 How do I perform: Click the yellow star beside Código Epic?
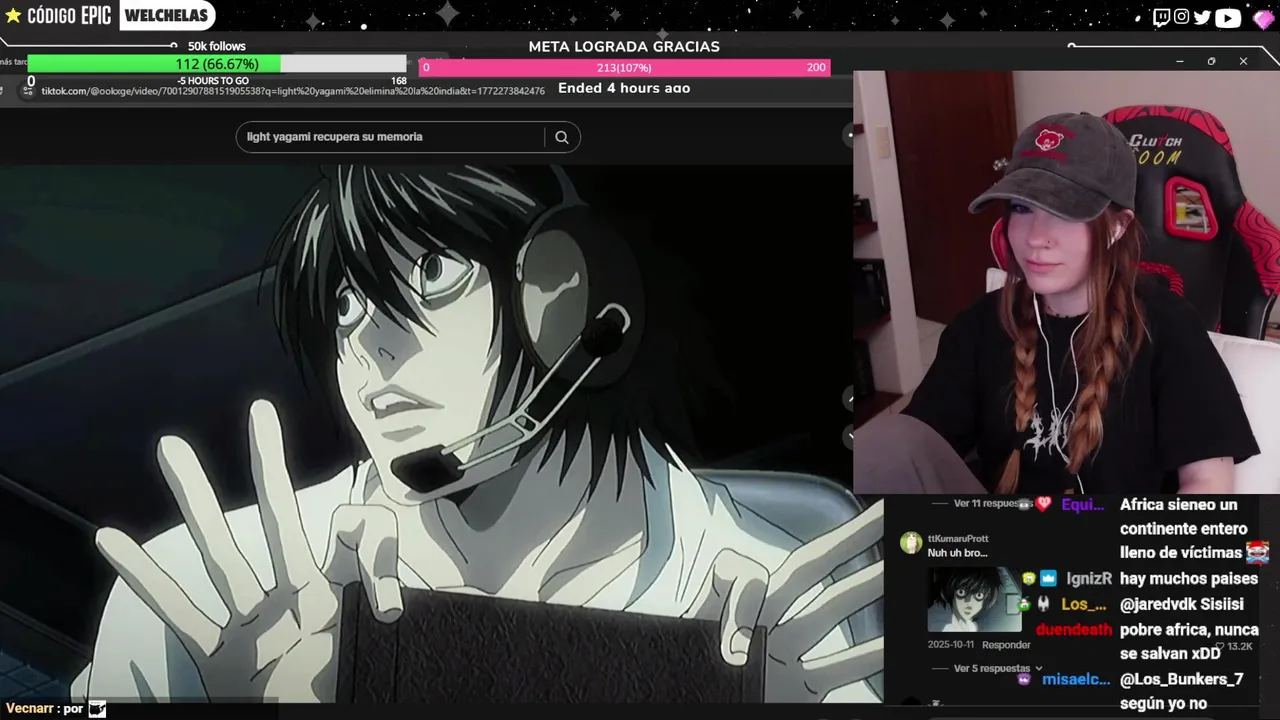point(13,16)
